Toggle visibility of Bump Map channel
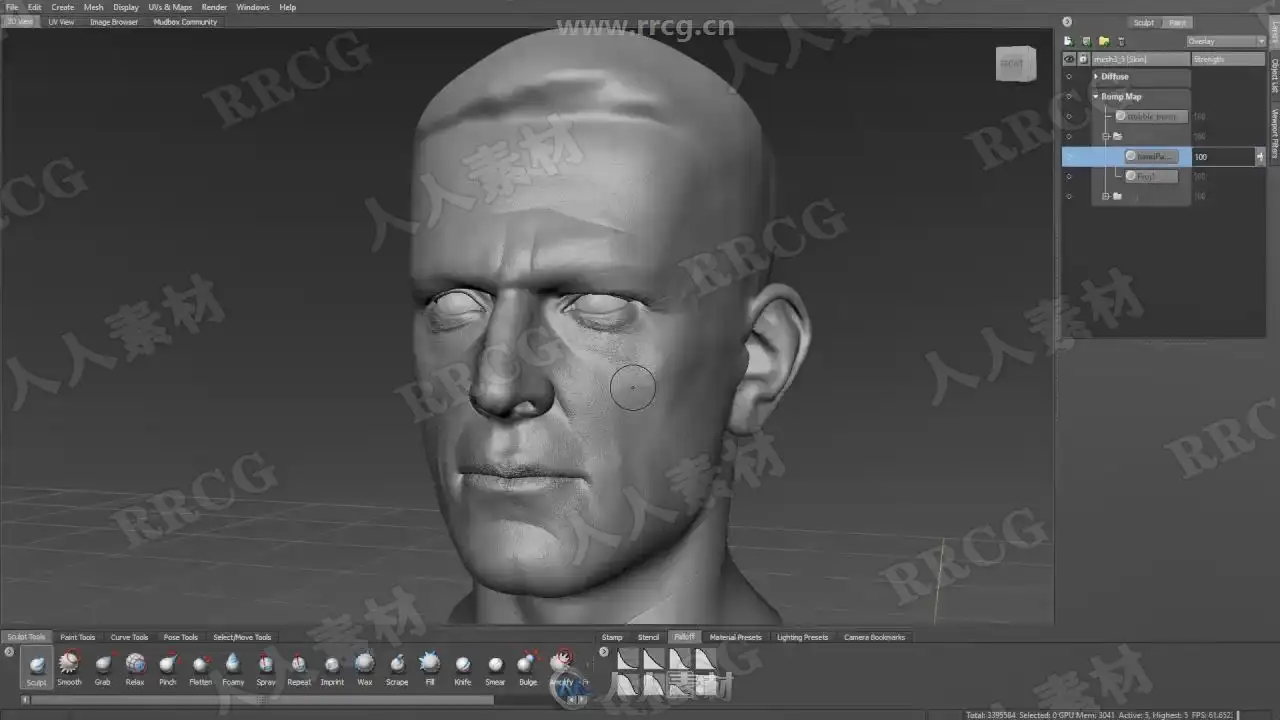This screenshot has height=720, width=1280. [x=1068, y=97]
